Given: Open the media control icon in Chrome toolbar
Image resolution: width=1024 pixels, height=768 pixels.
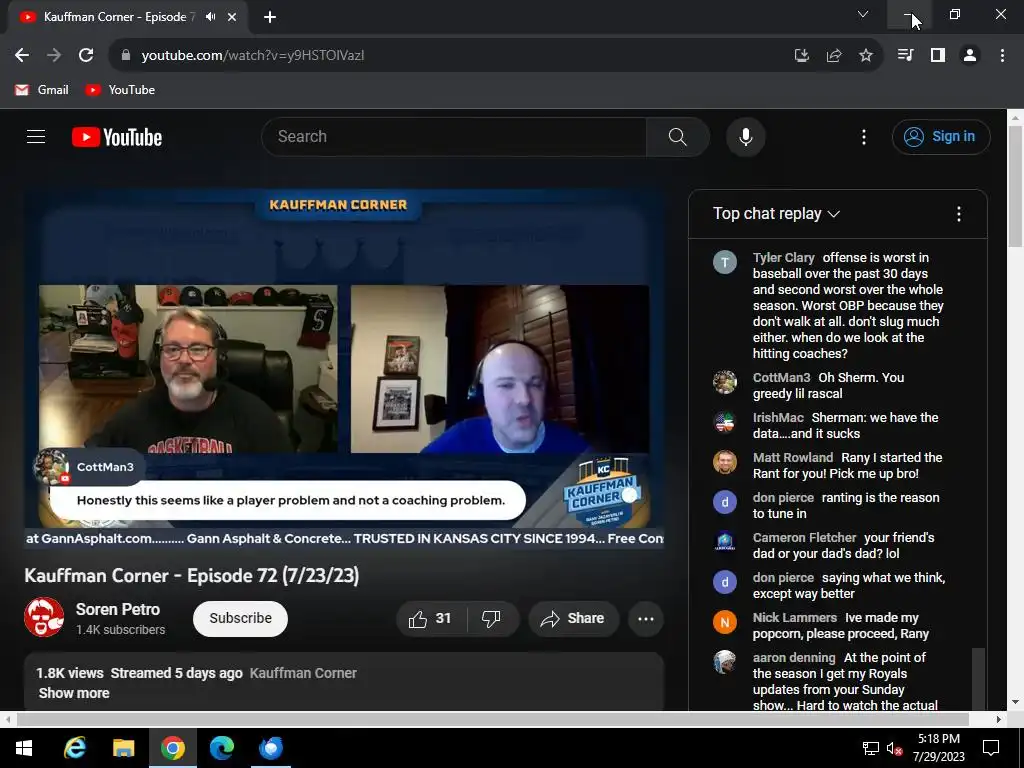Looking at the screenshot, I should [x=905, y=56].
